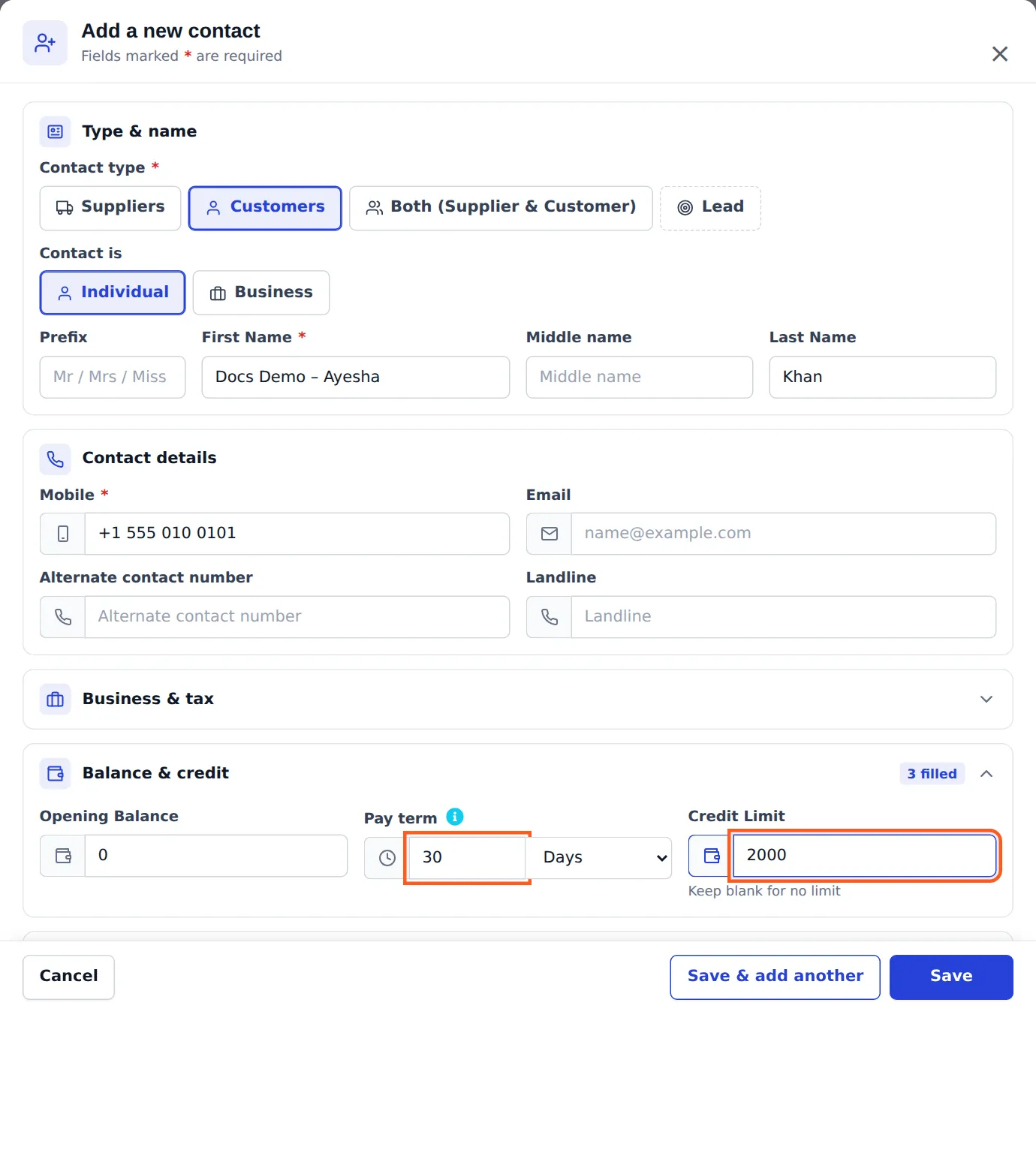This screenshot has height=1162, width=1036.
Task: Edit the Credit Limit field
Action: pyautogui.click(x=865, y=856)
